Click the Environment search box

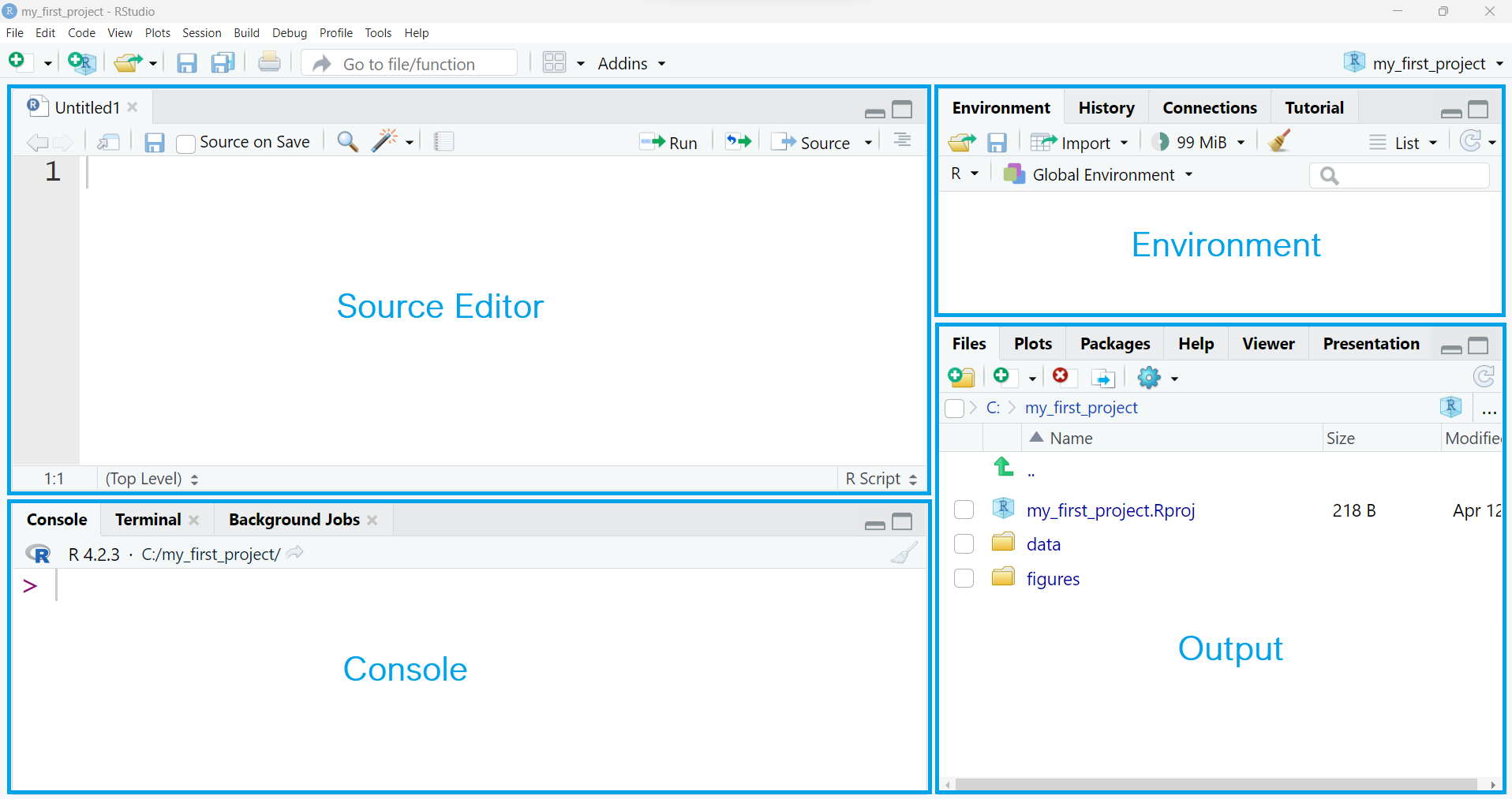(x=1399, y=175)
